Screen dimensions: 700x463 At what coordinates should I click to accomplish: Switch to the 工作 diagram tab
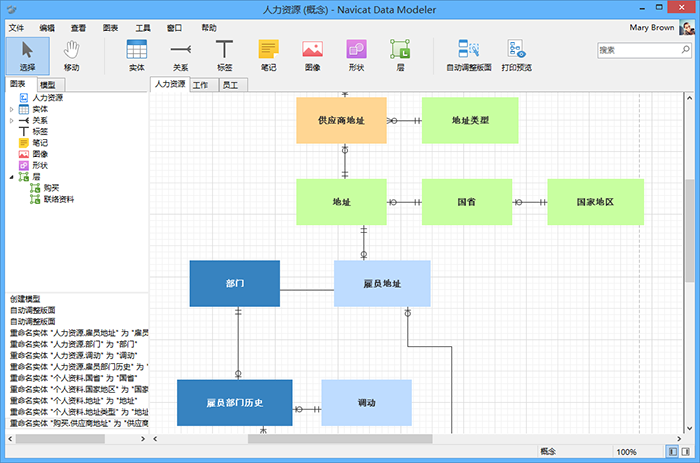coord(204,85)
